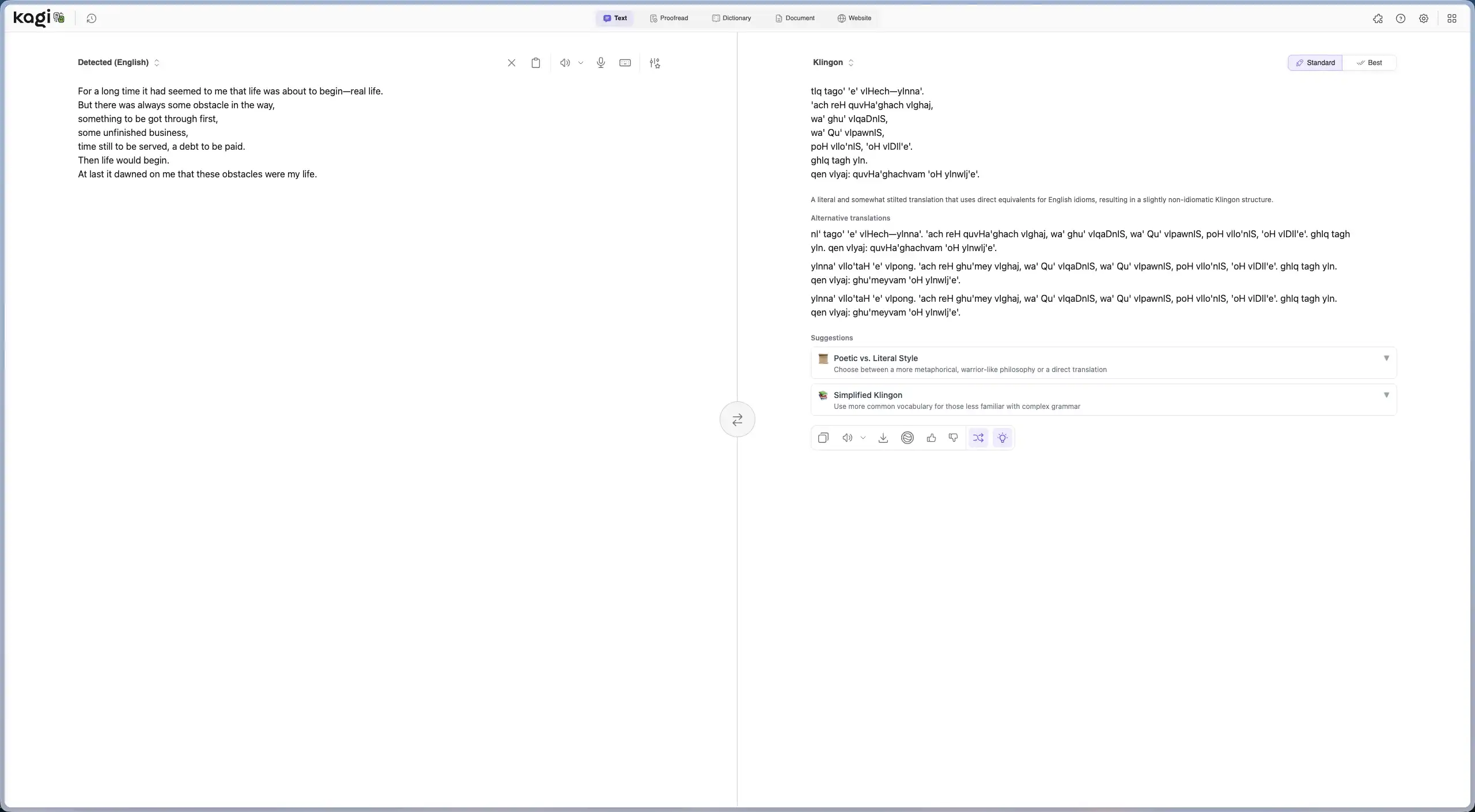This screenshot has height=812, width=1475.
Task: Open translation history clock icon
Action: click(x=91, y=18)
